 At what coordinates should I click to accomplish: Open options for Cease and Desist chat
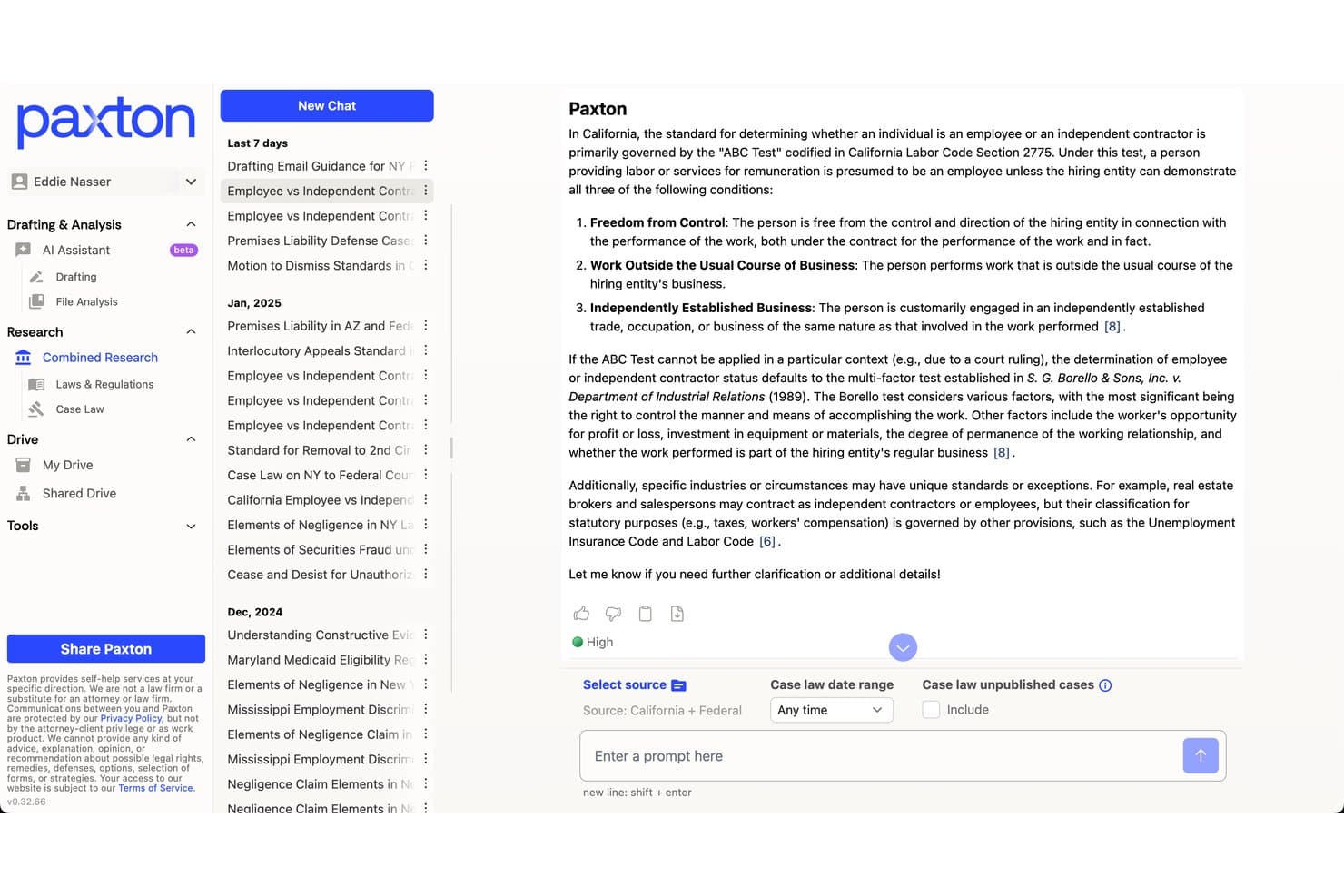click(x=426, y=575)
